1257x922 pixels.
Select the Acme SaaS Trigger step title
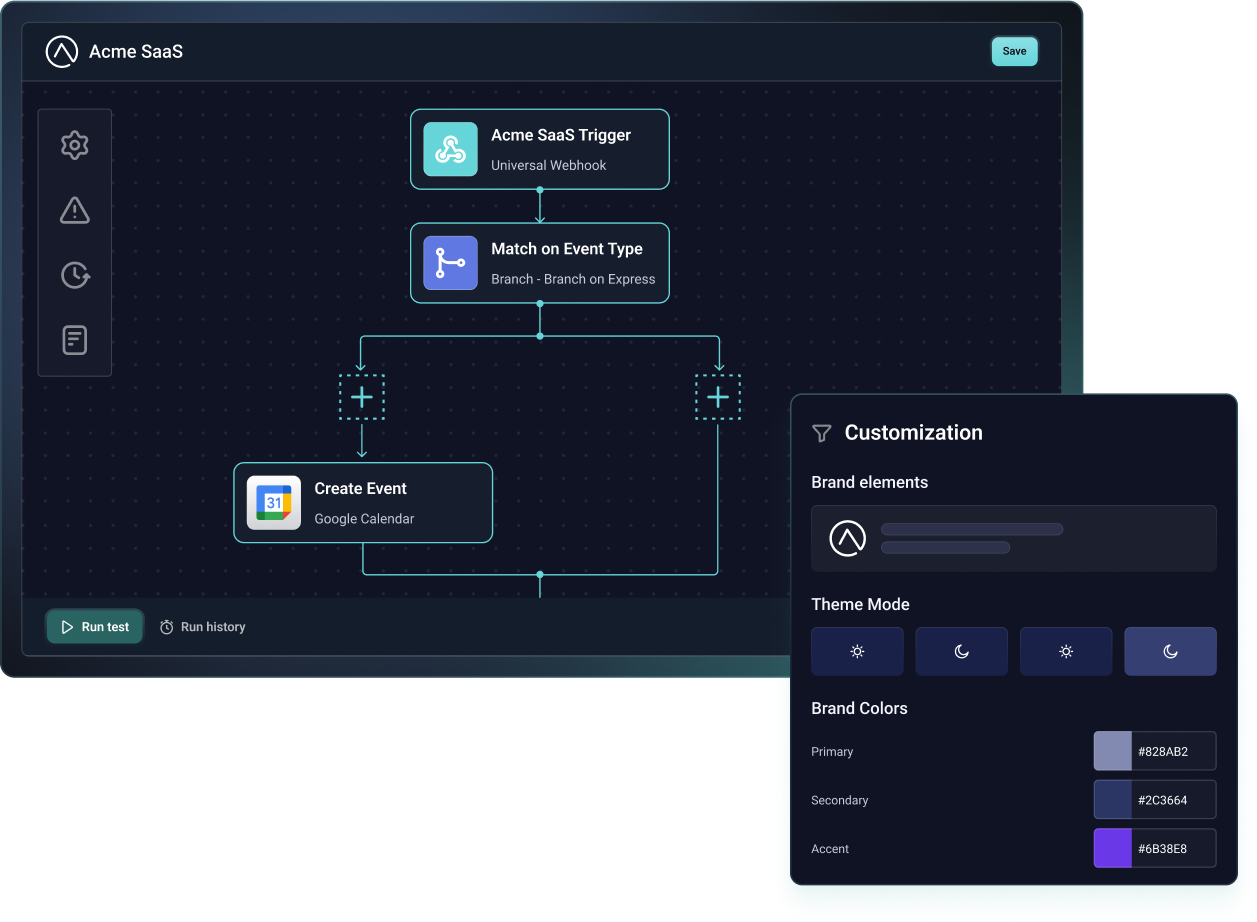561,135
